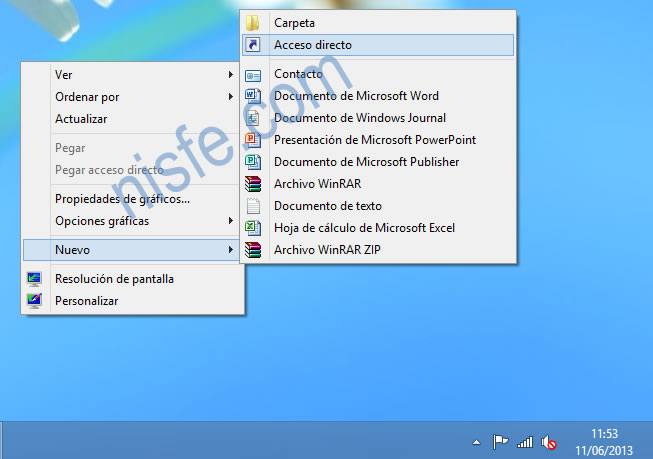Choose Personalizar from the context menu
This screenshot has width=653, height=459.
tap(133, 301)
